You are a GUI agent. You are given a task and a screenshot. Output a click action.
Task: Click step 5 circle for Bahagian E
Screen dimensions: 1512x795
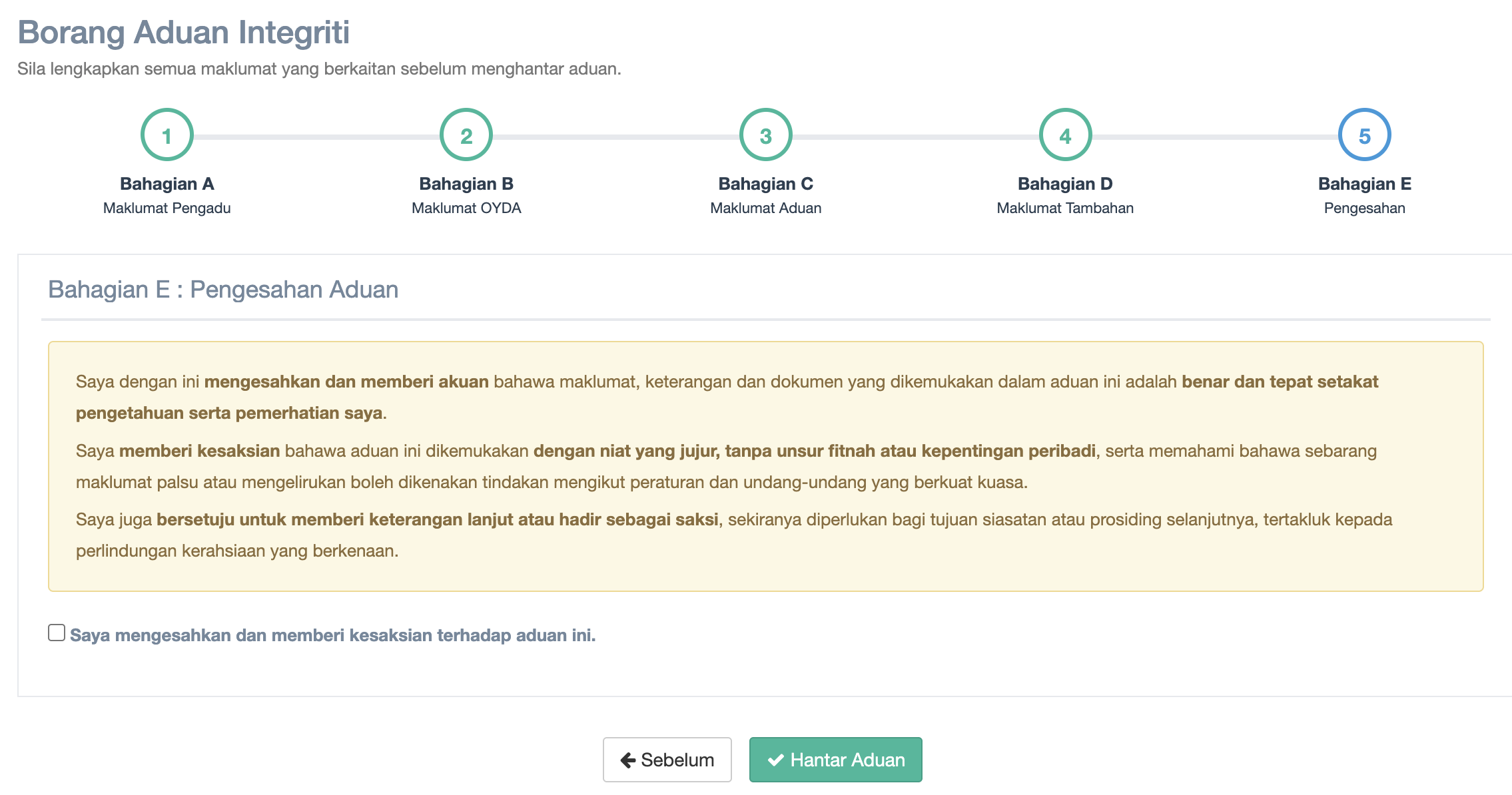pyautogui.click(x=1365, y=135)
